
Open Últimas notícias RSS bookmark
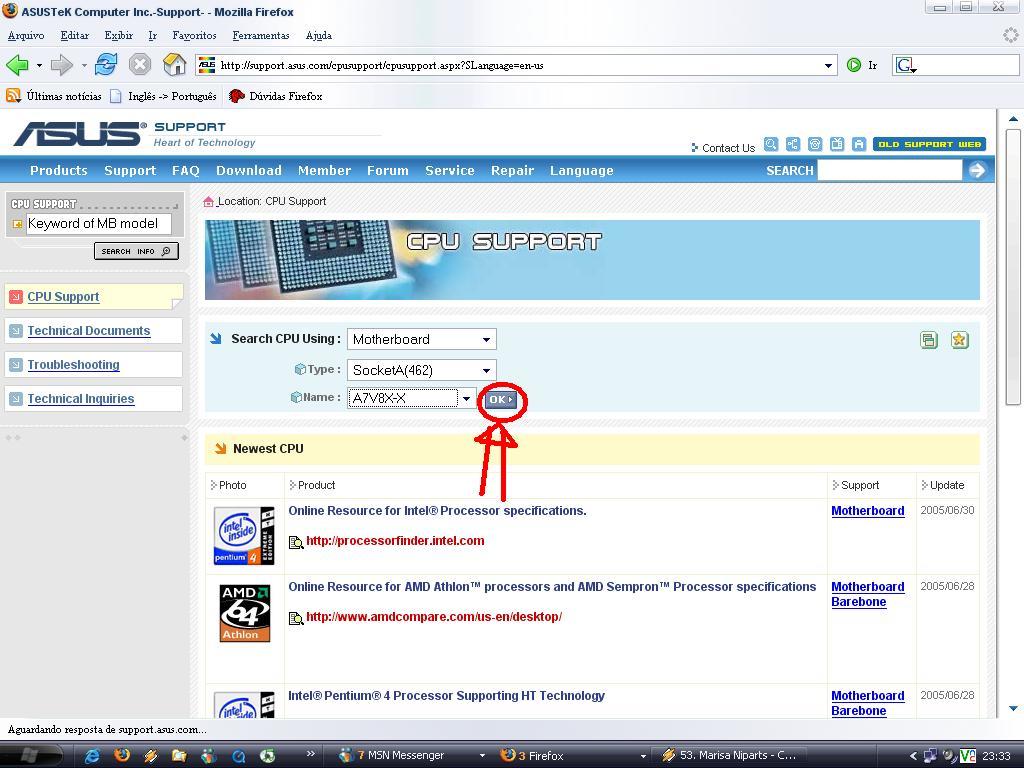tap(54, 96)
